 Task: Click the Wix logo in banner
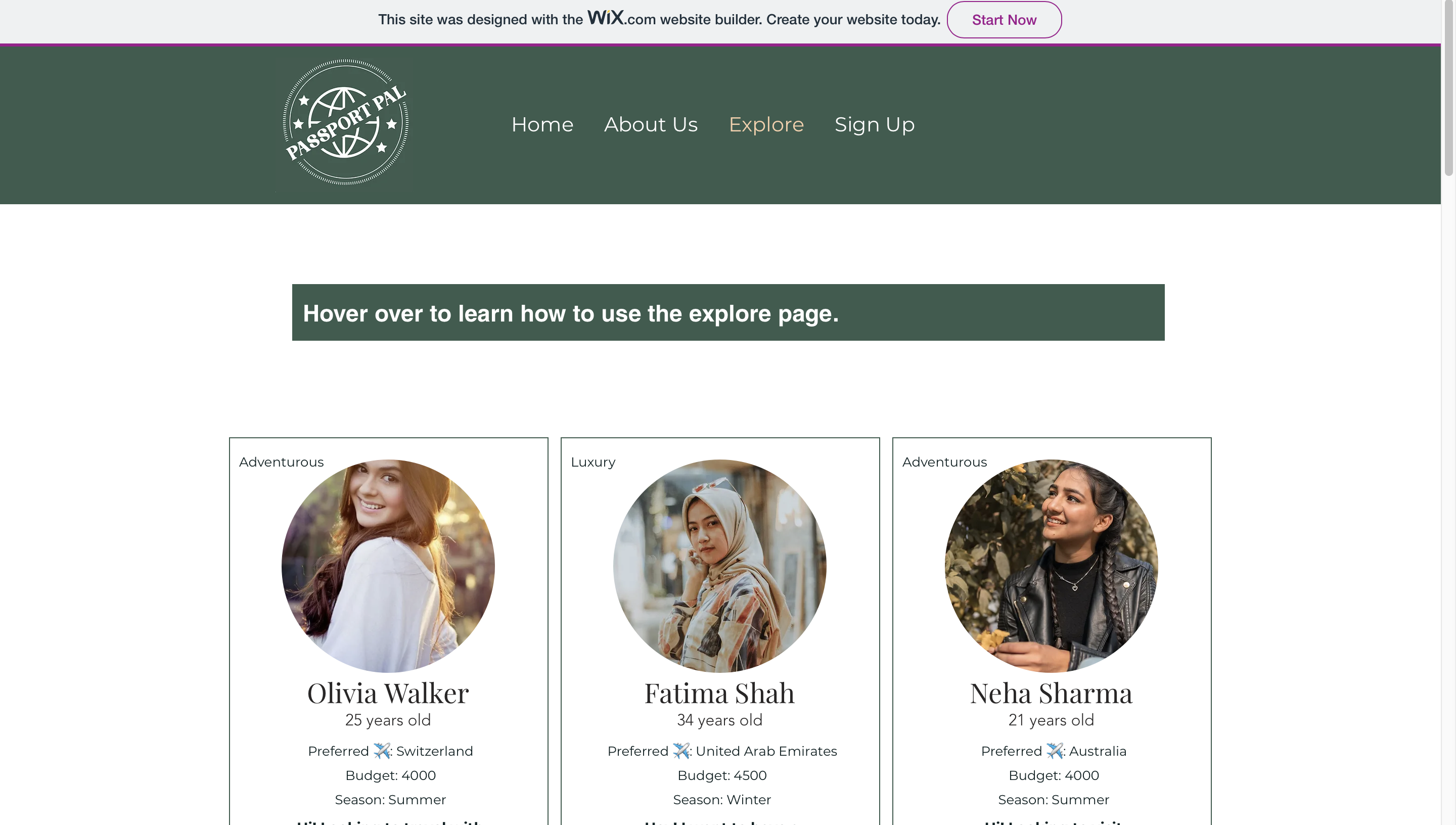[x=605, y=18]
